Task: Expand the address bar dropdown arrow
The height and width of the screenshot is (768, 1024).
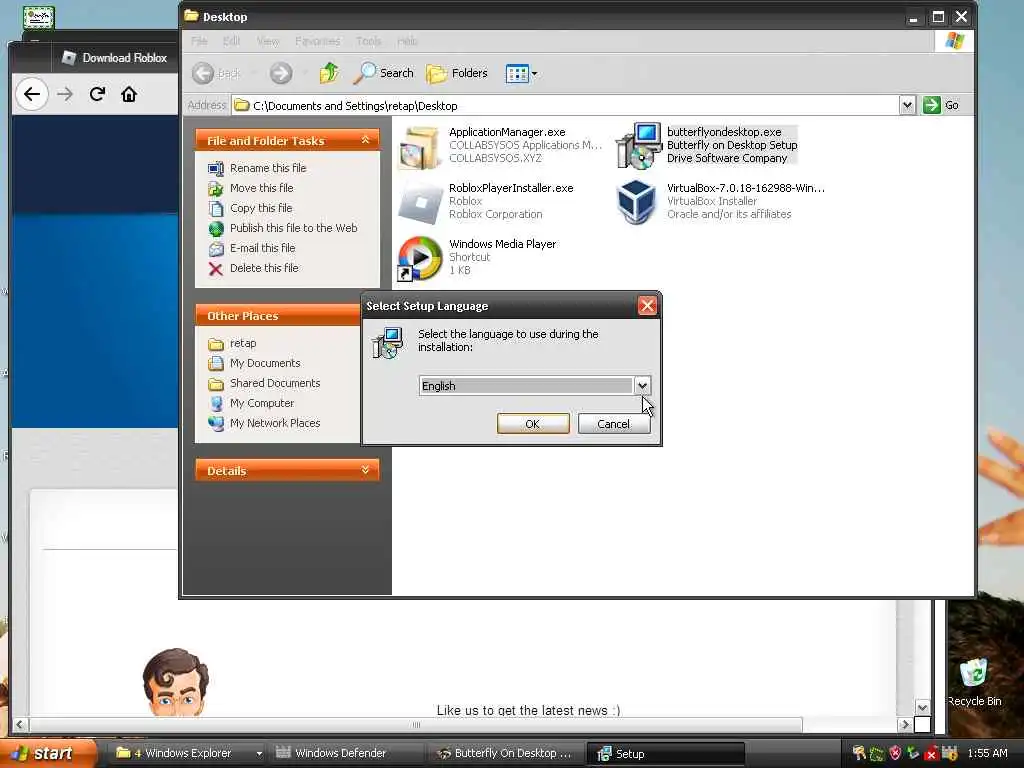Action: click(x=906, y=105)
